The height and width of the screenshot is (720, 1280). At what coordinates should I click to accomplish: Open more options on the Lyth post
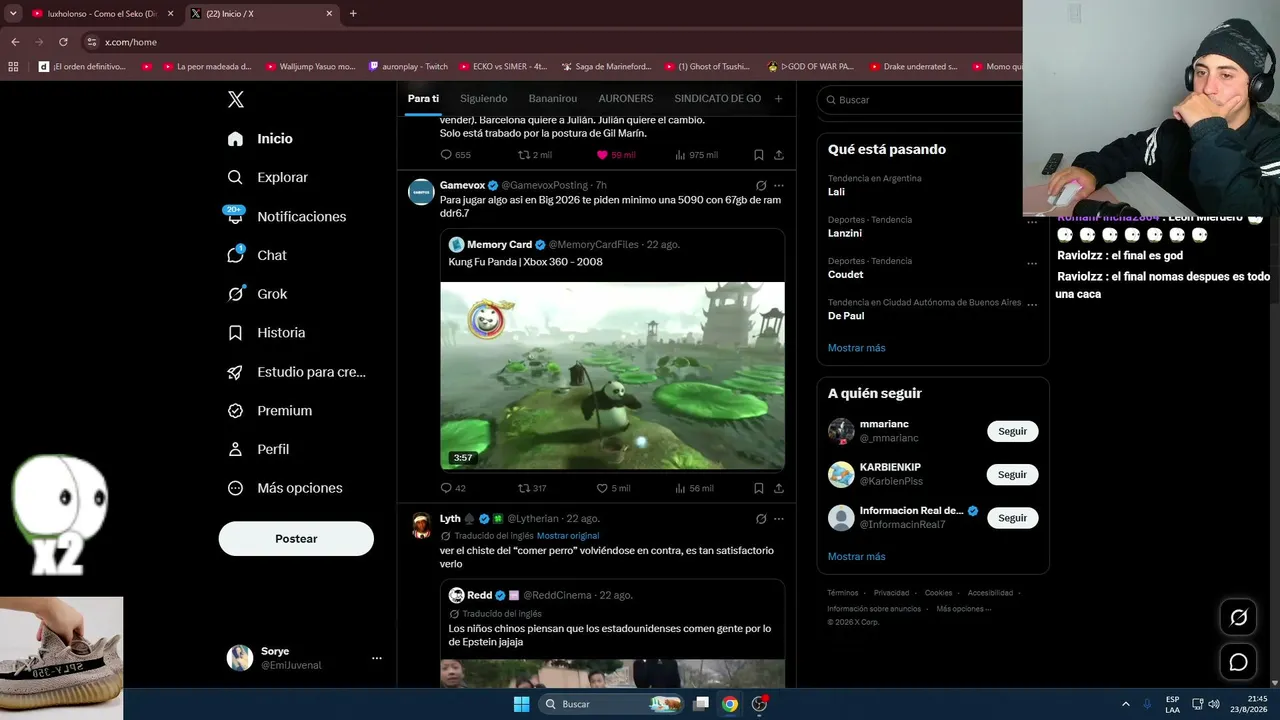pos(779,519)
